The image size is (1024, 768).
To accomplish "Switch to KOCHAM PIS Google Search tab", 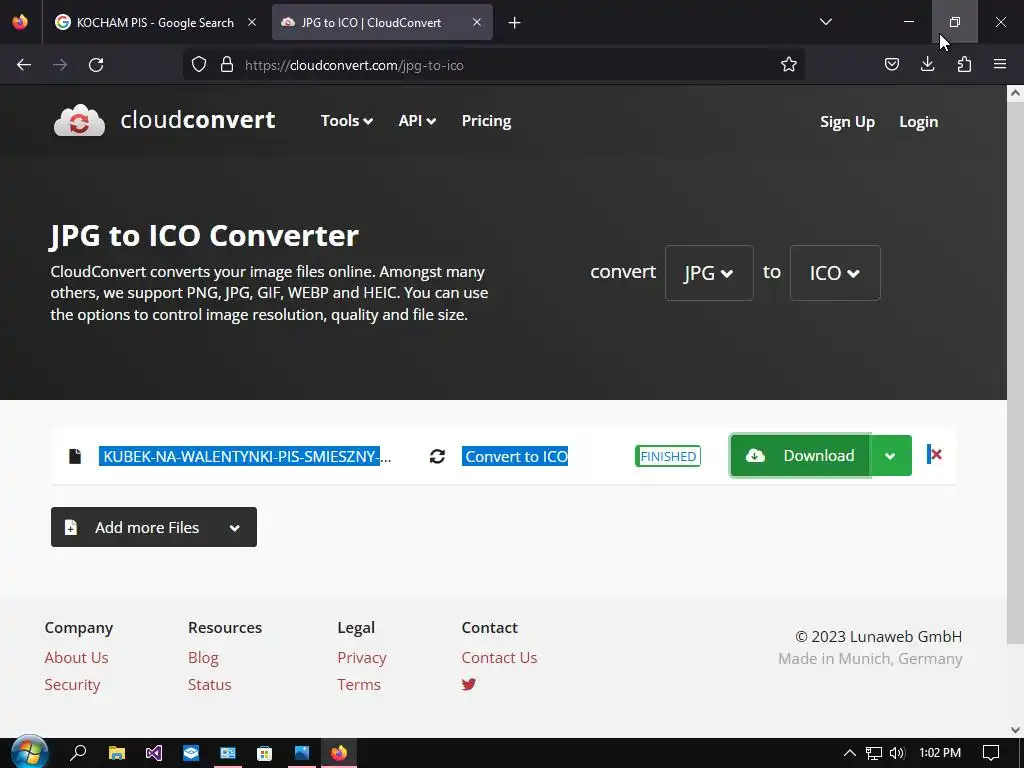I will (x=155, y=23).
